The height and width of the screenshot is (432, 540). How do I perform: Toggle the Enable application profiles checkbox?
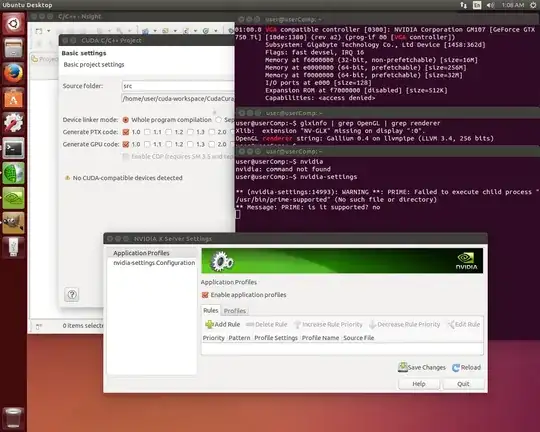(x=205, y=295)
